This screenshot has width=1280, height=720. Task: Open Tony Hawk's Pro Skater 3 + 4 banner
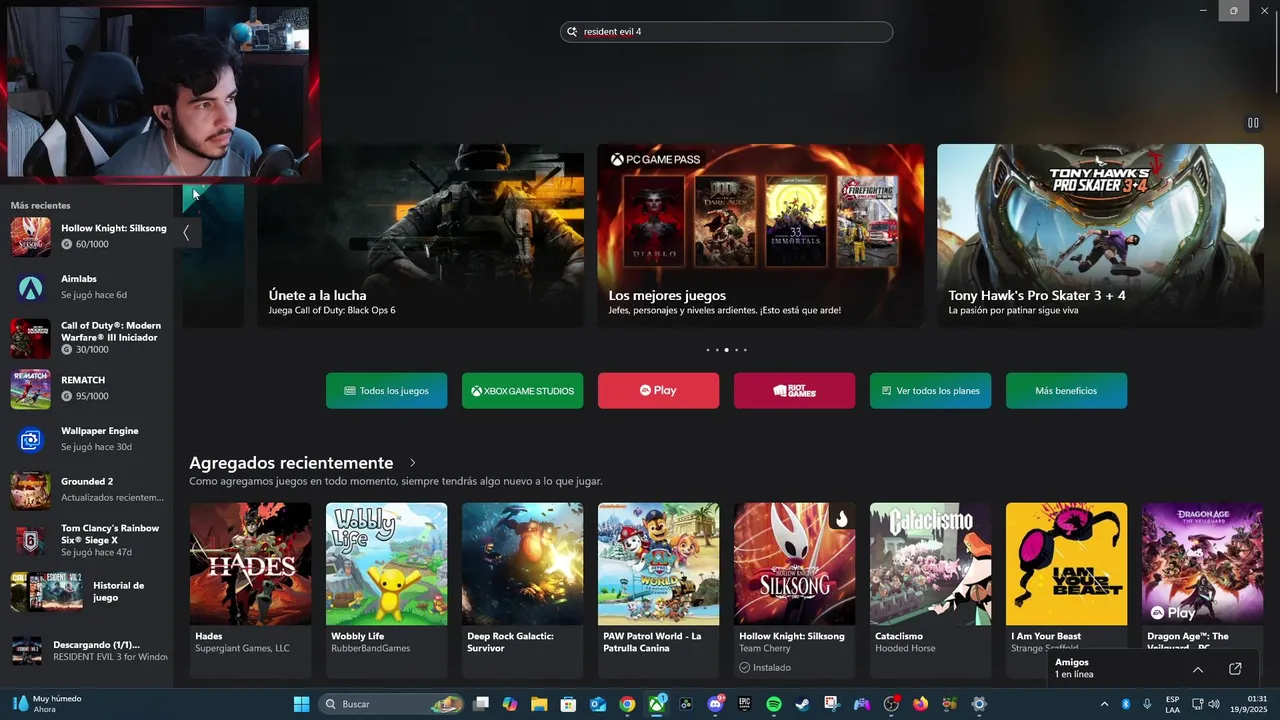click(x=1100, y=236)
